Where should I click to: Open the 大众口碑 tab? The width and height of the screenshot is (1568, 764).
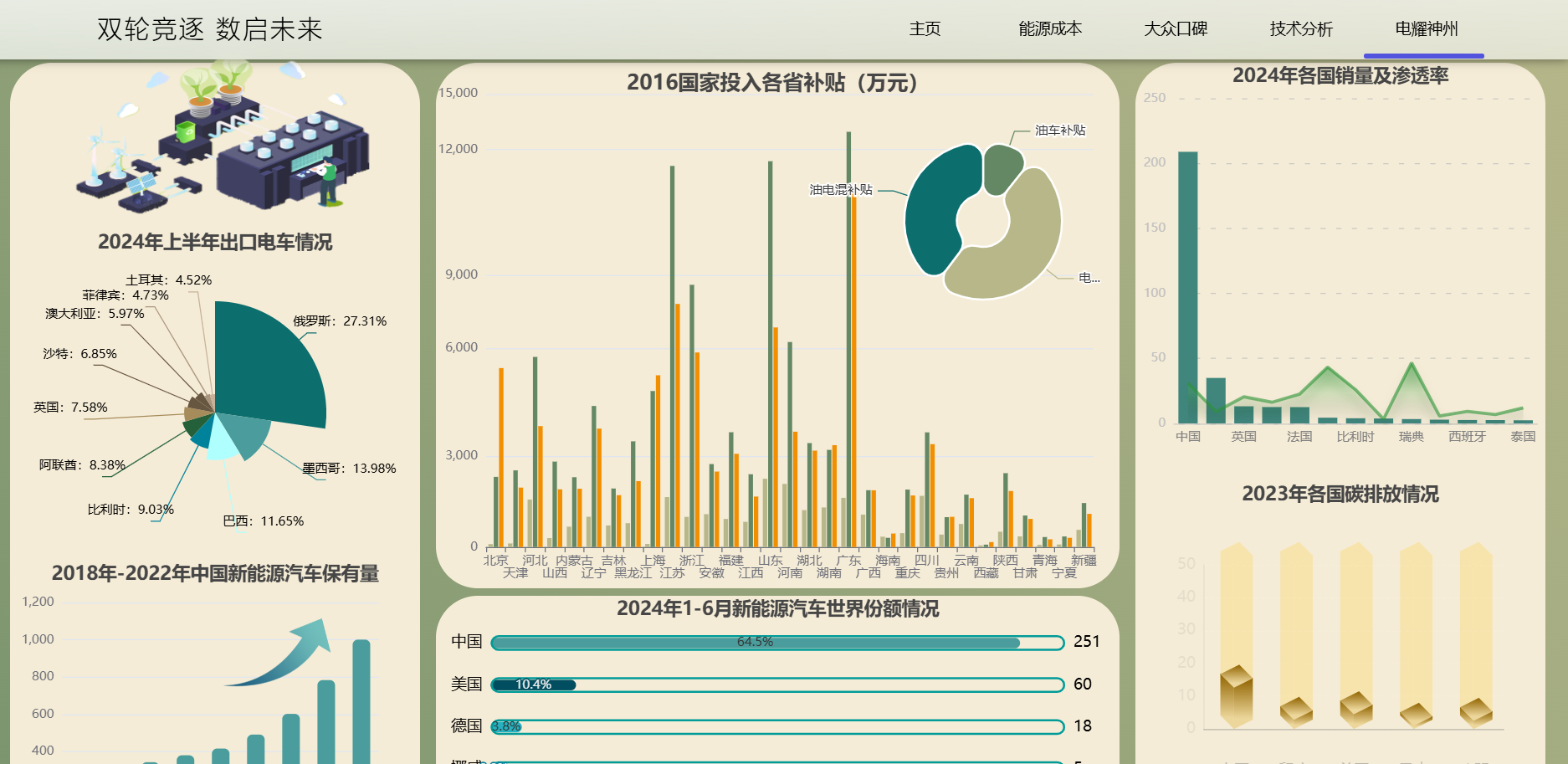click(1176, 29)
